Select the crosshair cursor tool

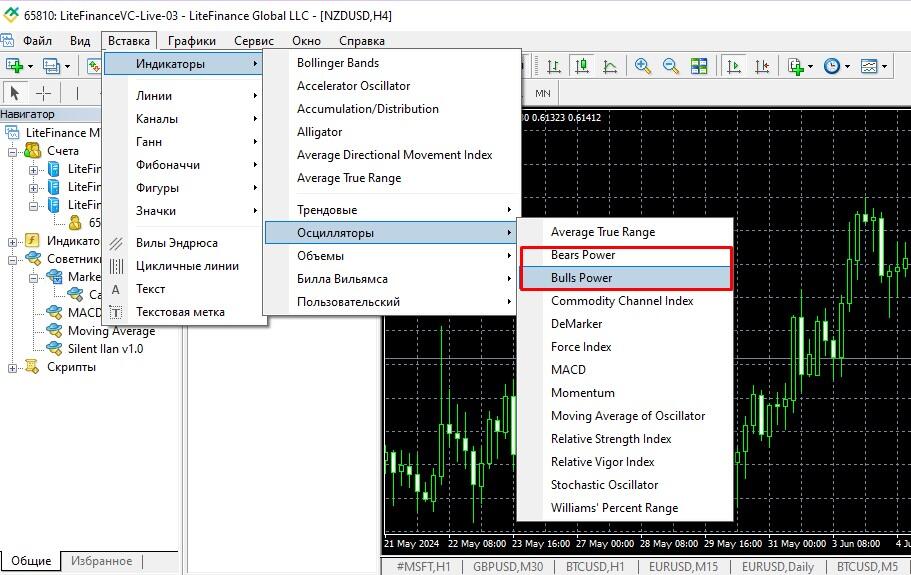click(x=44, y=93)
